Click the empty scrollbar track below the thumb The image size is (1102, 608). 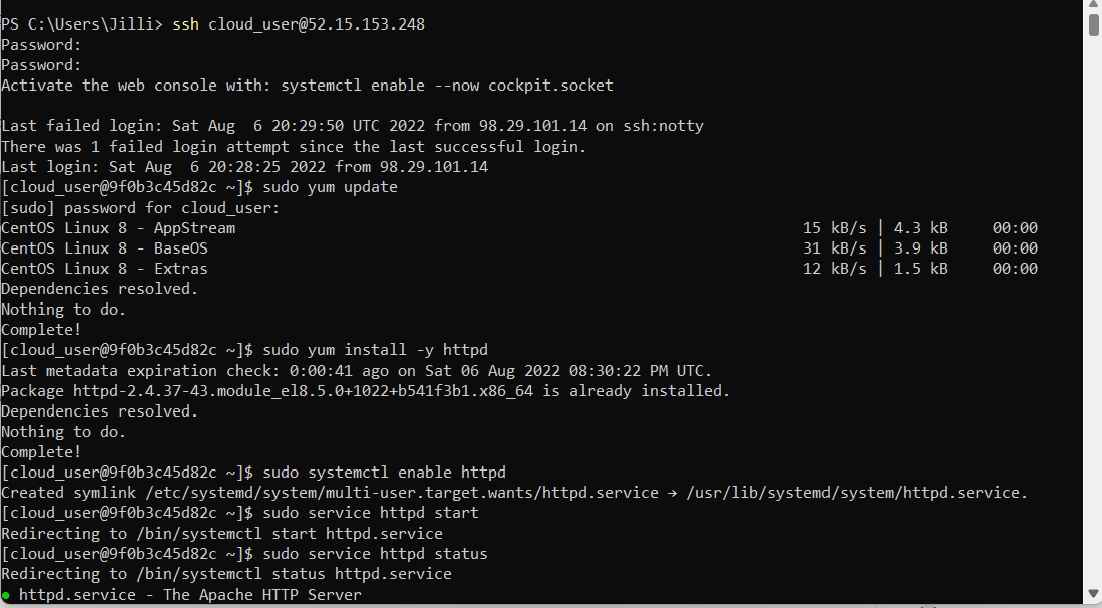tap(1094, 309)
